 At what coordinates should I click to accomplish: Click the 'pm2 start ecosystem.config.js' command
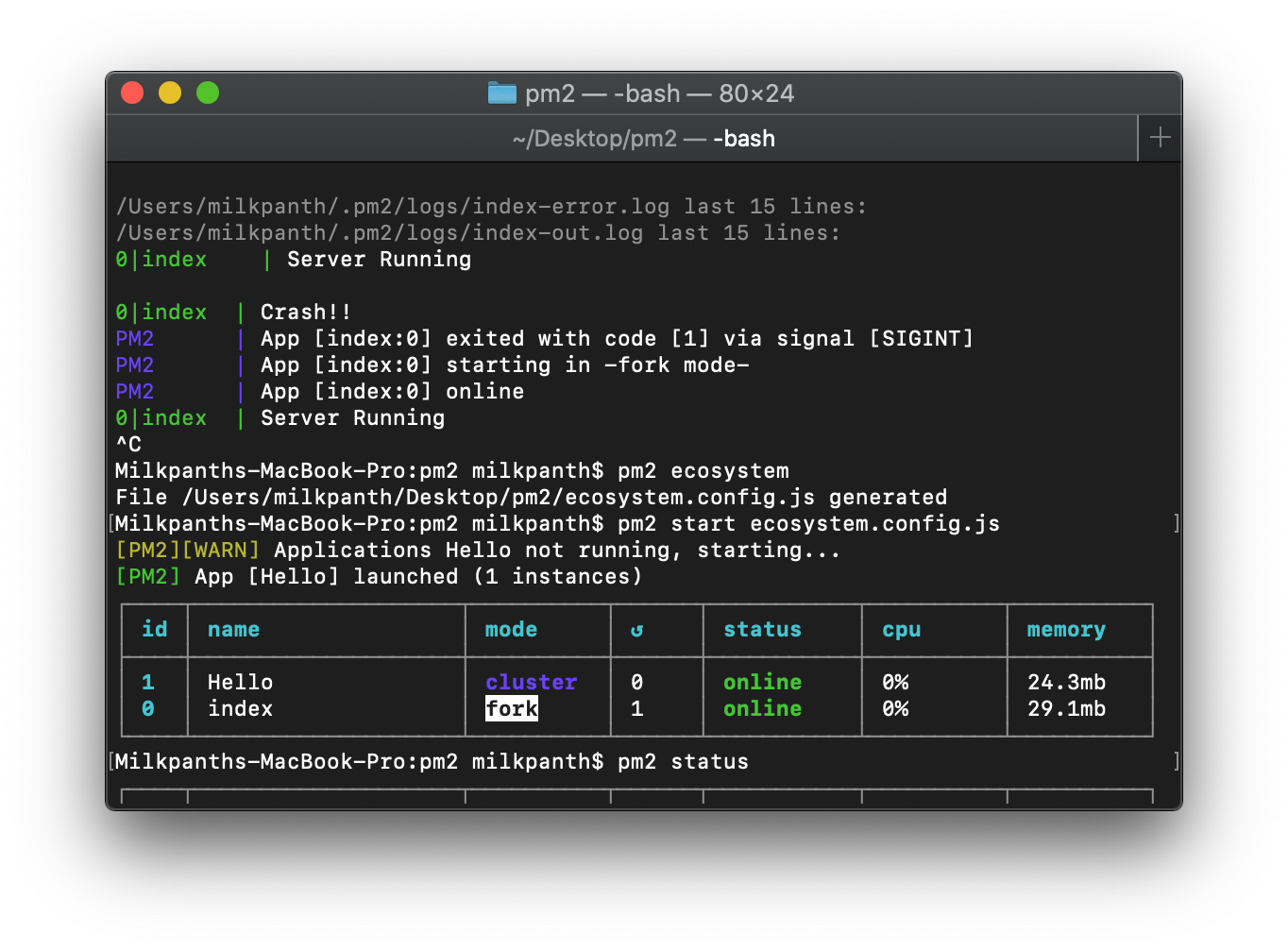[x=808, y=523]
